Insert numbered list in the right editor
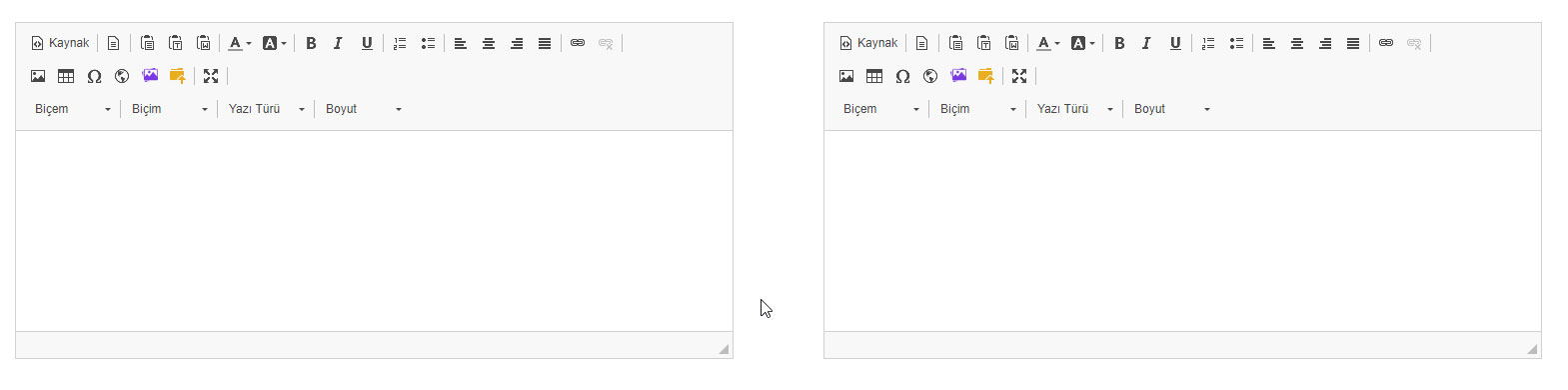This screenshot has height=390, width=1568. [1208, 43]
